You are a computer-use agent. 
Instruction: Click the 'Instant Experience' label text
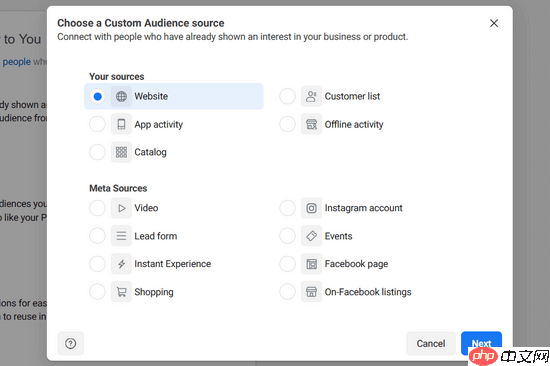[x=173, y=264]
